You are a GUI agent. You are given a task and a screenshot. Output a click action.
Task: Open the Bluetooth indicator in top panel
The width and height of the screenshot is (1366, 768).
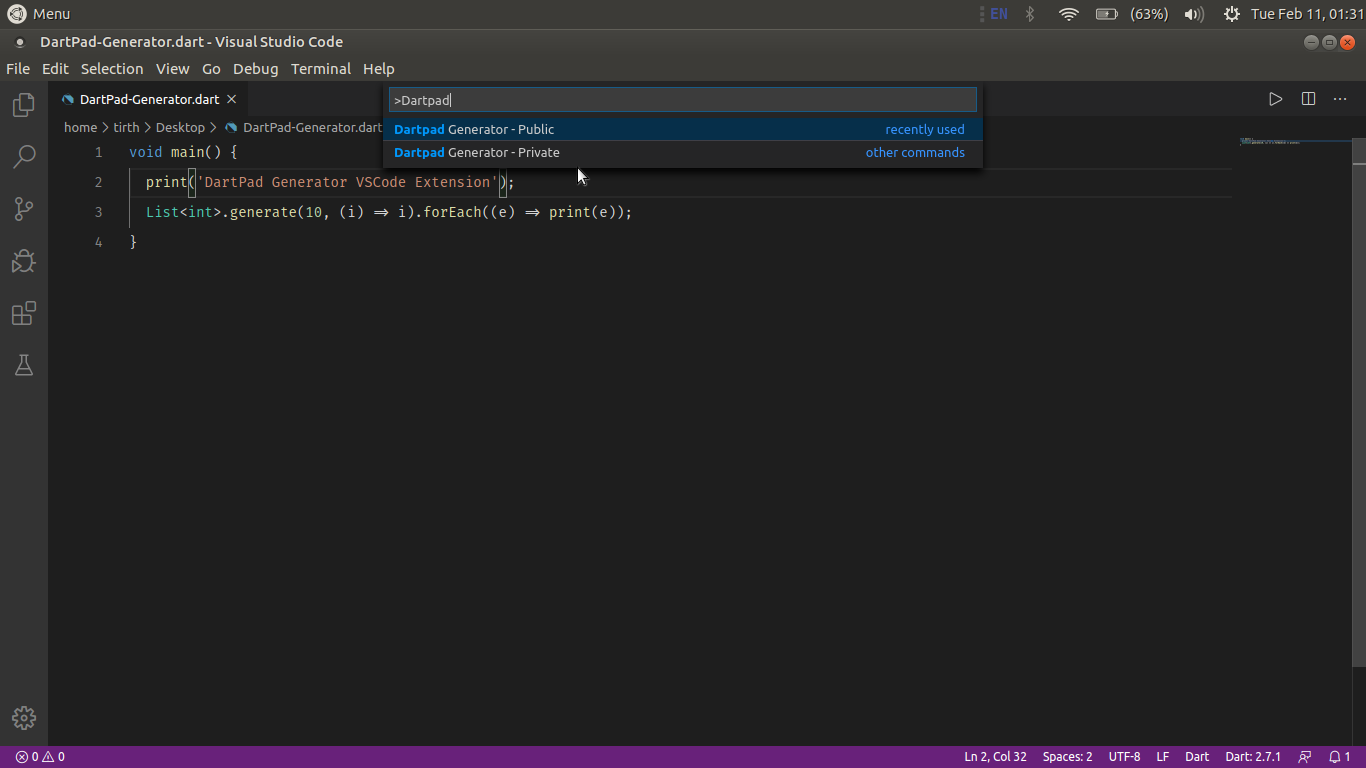pos(1030,14)
